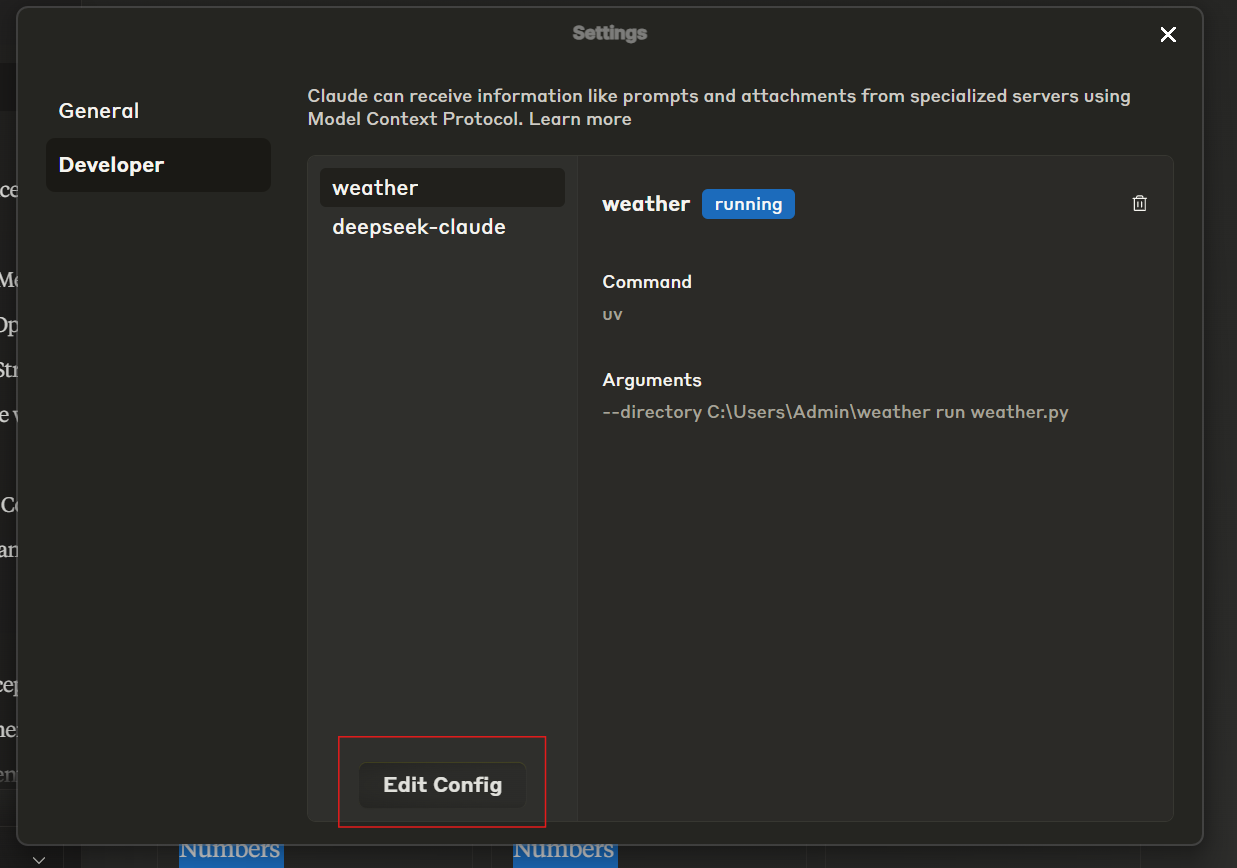Click the highlighted Numbers text behind the dialog

point(230,851)
